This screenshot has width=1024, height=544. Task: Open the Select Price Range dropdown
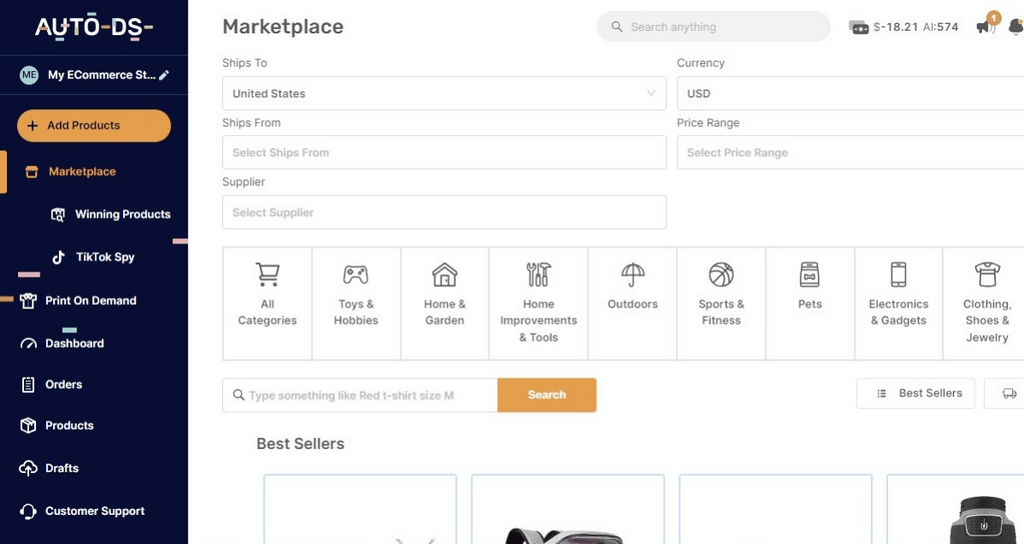[x=850, y=152]
